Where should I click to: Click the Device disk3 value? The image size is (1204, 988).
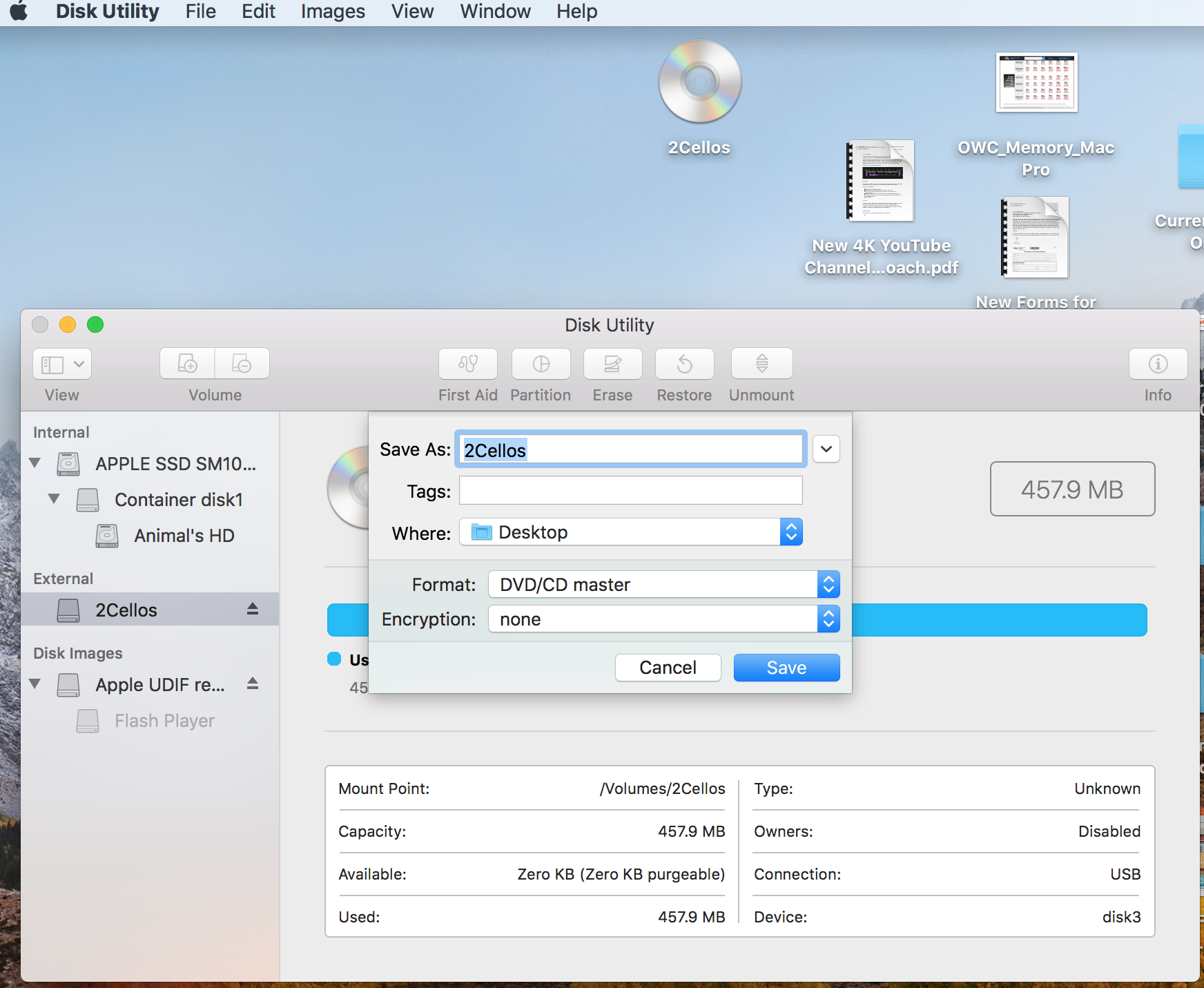[x=1122, y=917]
